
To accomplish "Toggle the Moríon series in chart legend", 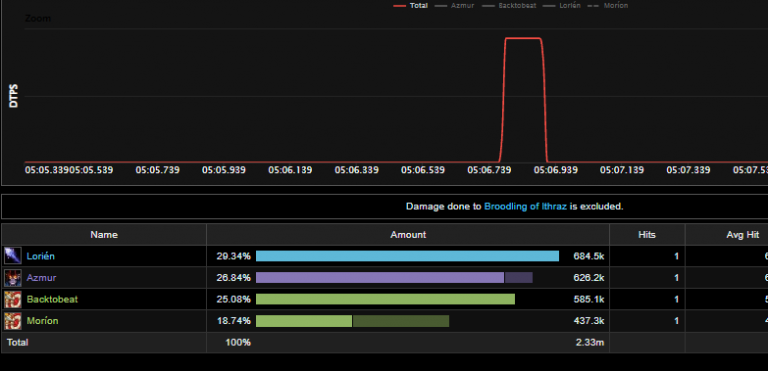I will click(x=608, y=6).
